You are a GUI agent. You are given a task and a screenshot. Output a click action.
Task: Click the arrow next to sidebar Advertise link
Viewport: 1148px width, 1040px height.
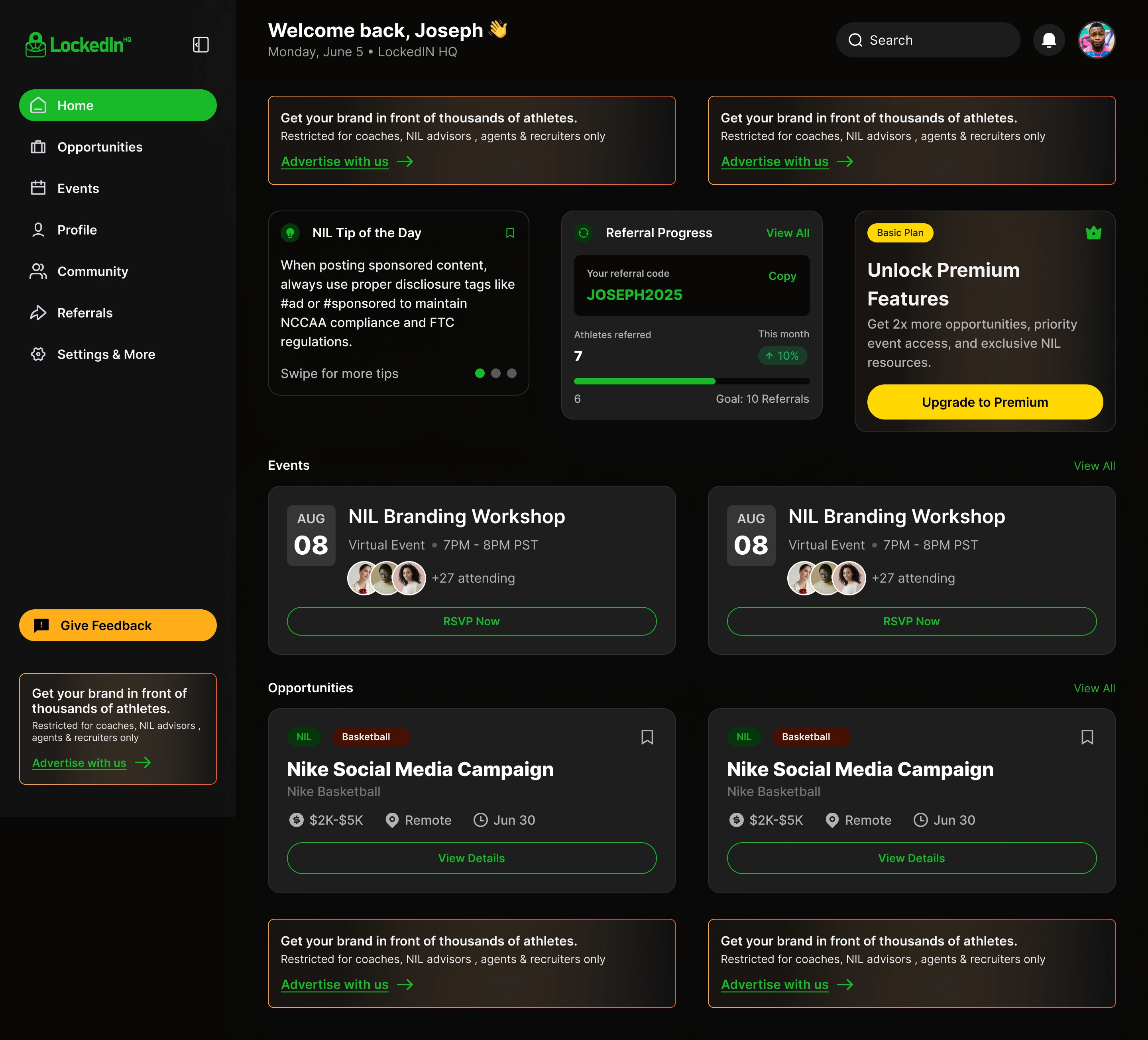coord(143,762)
